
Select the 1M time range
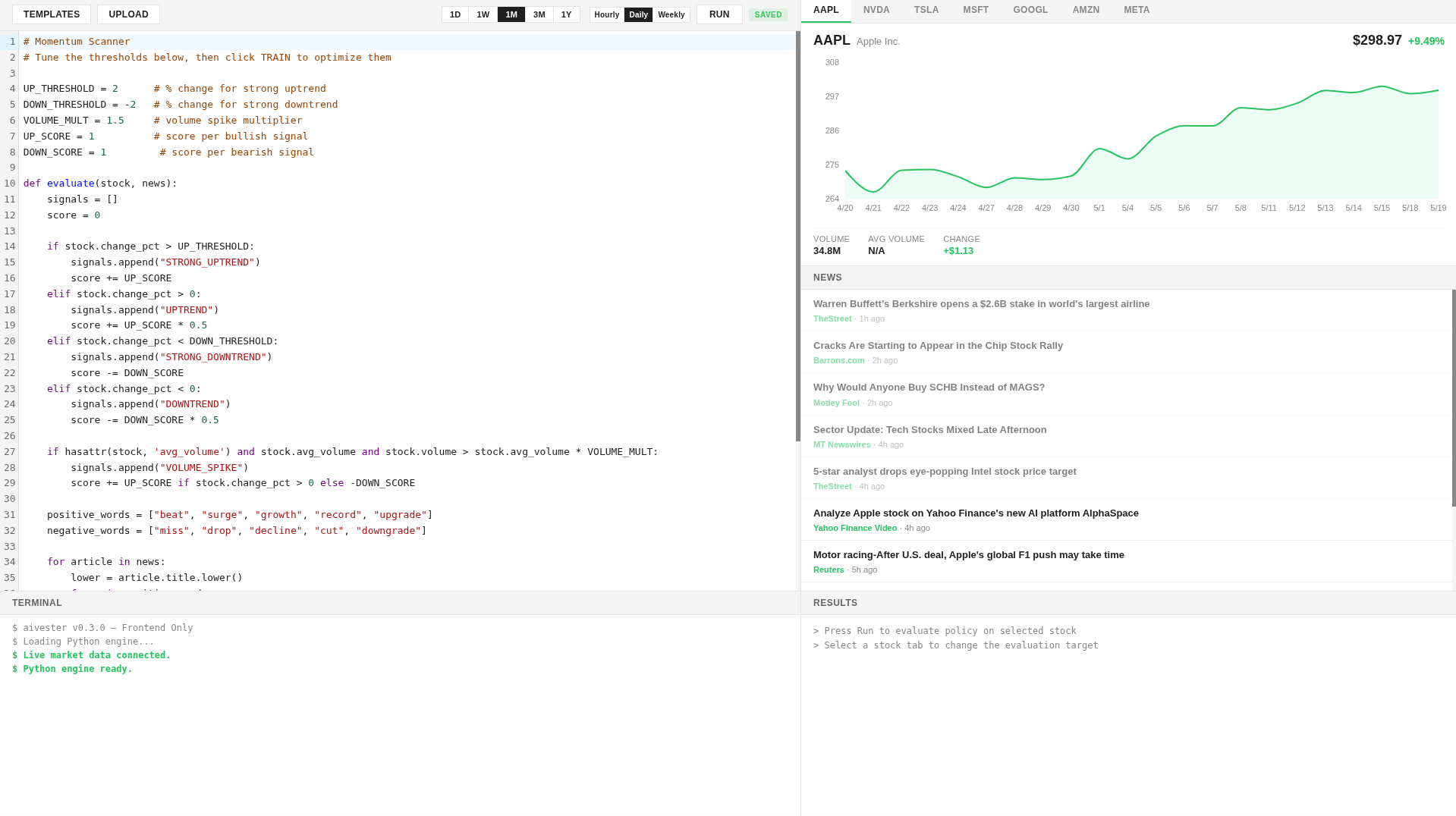click(x=511, y=14)
